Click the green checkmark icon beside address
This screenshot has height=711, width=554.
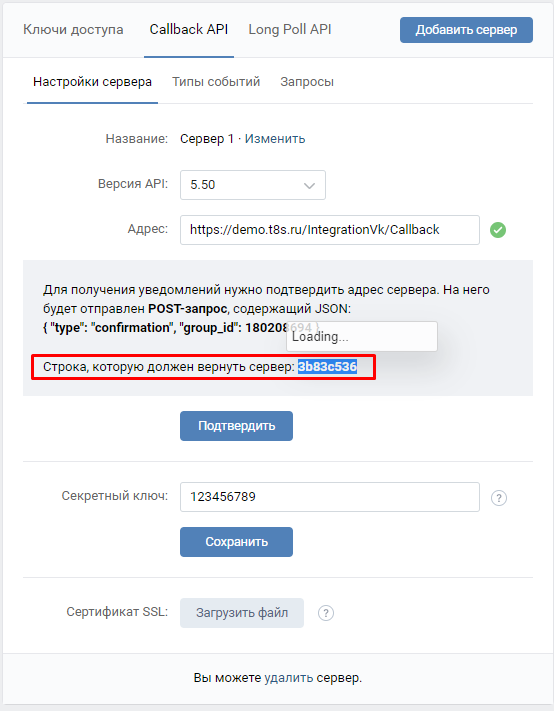[x=498, y=230]
